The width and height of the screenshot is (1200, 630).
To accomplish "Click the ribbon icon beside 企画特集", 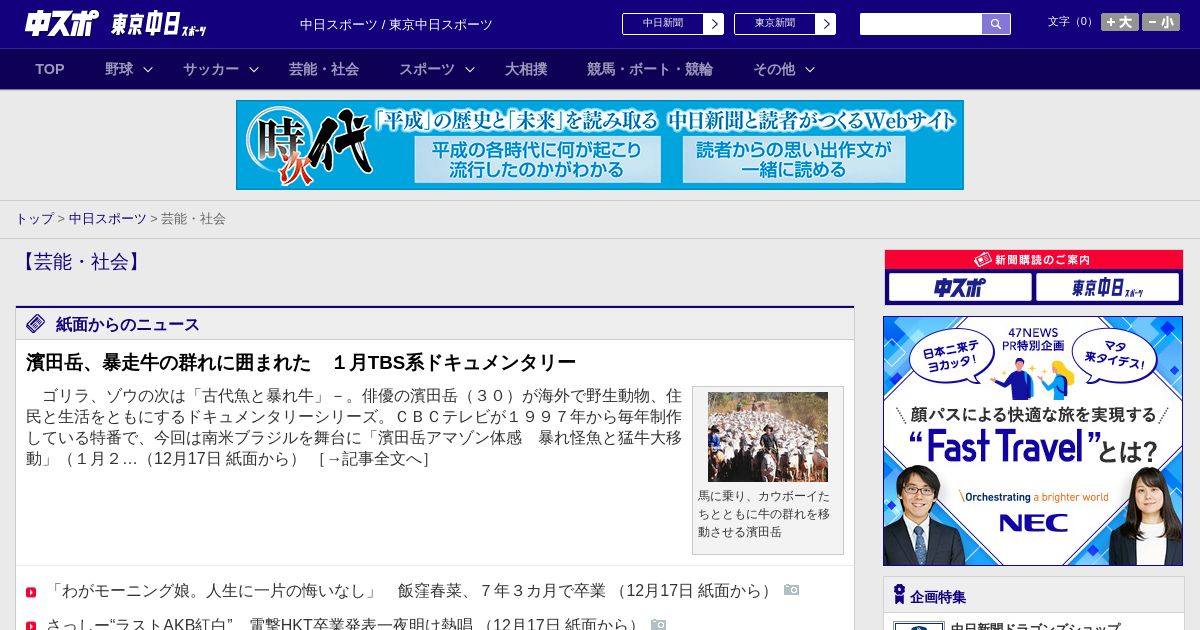I will tap(899, 595).
